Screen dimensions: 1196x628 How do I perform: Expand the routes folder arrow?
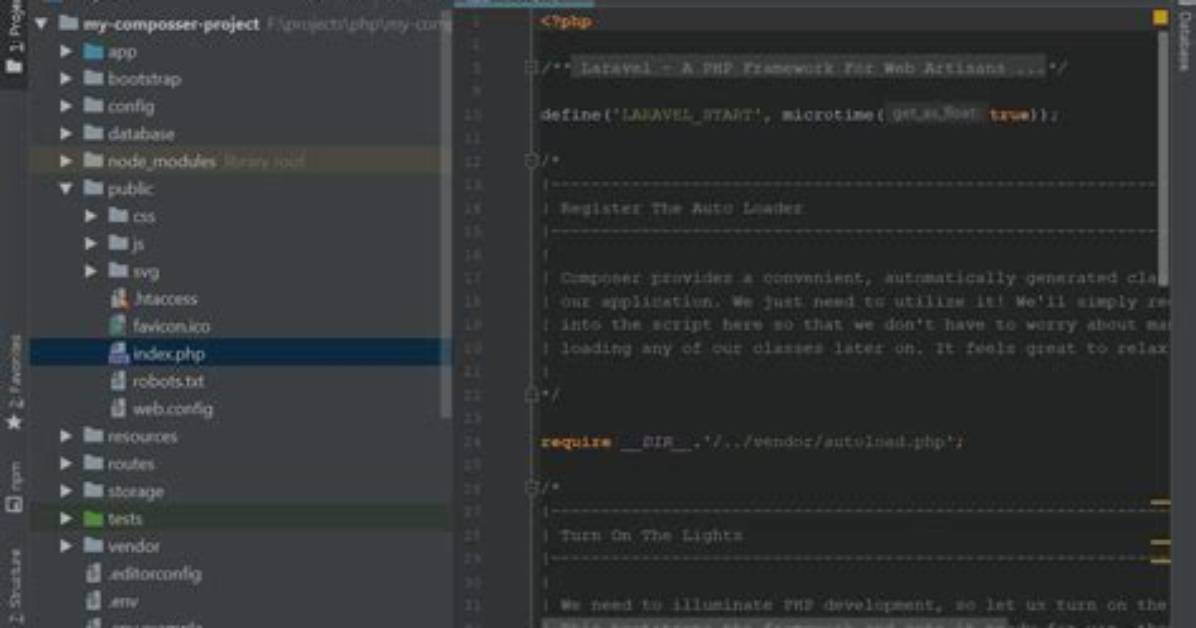66,463
